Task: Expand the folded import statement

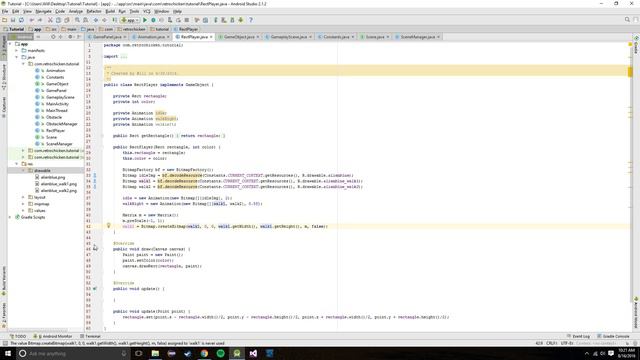Action: (123, 56)
